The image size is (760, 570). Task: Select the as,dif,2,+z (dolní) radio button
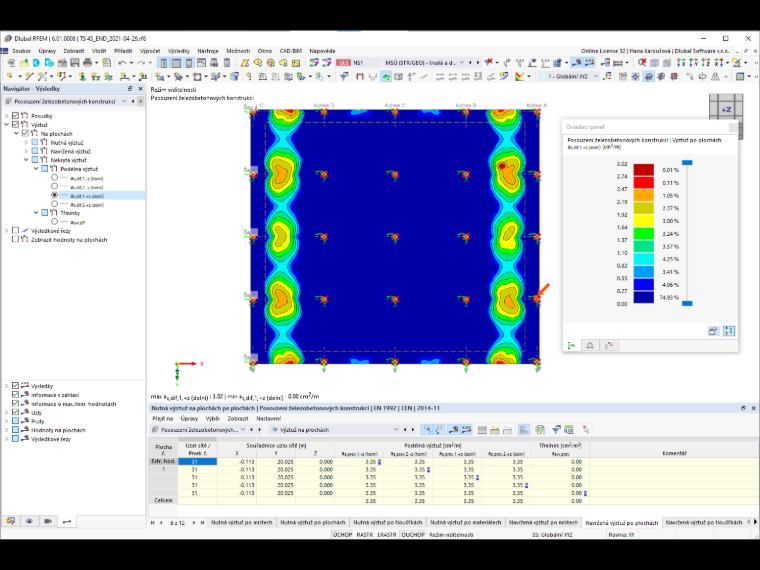point(54,204)
